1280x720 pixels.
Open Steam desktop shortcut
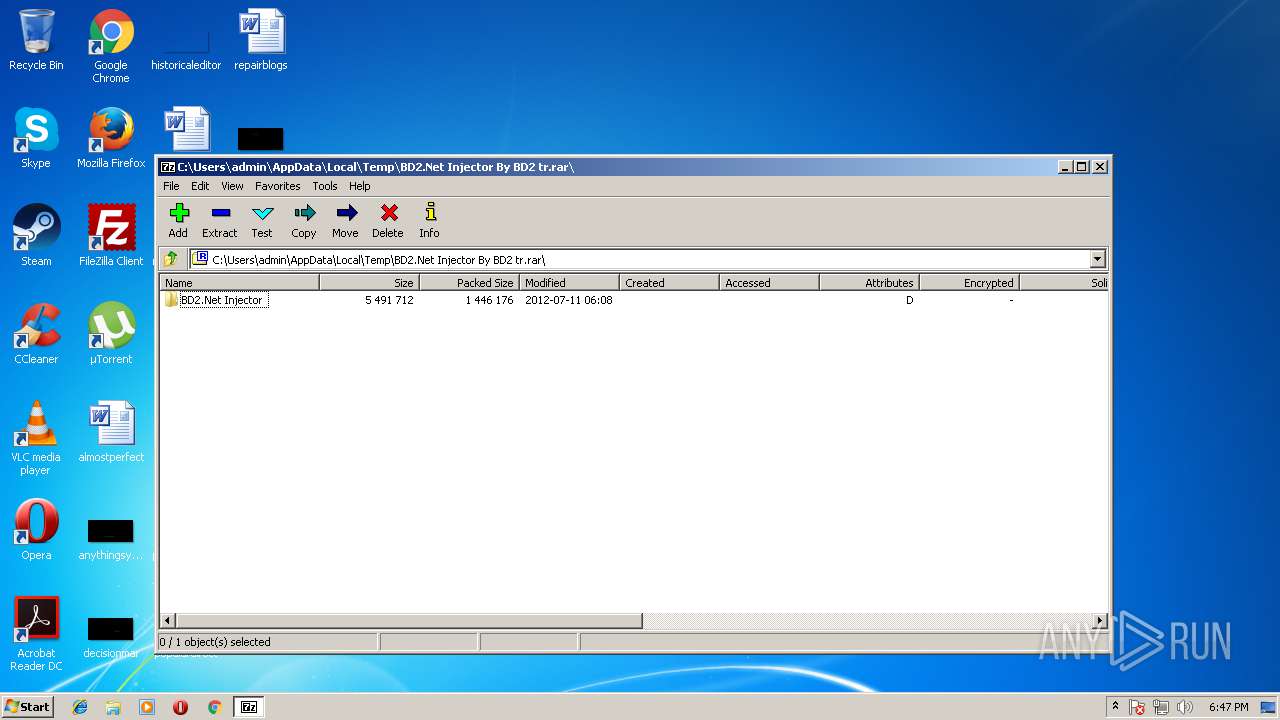pyautogui.click(x=36, y=236)
